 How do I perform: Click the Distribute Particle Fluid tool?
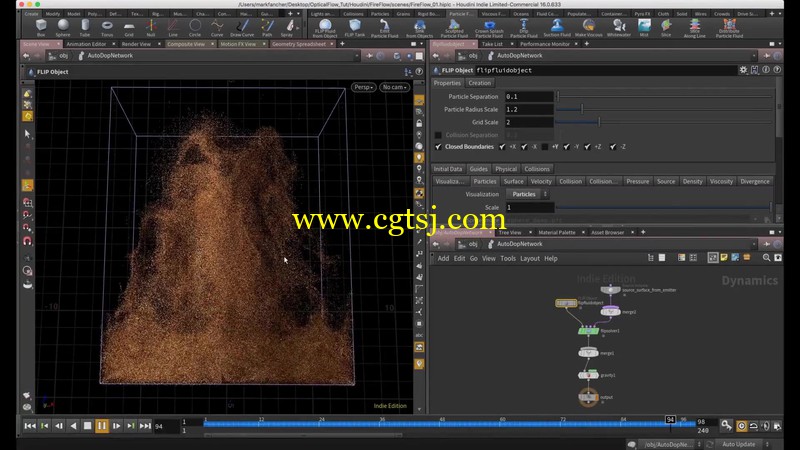coord(729,29)
